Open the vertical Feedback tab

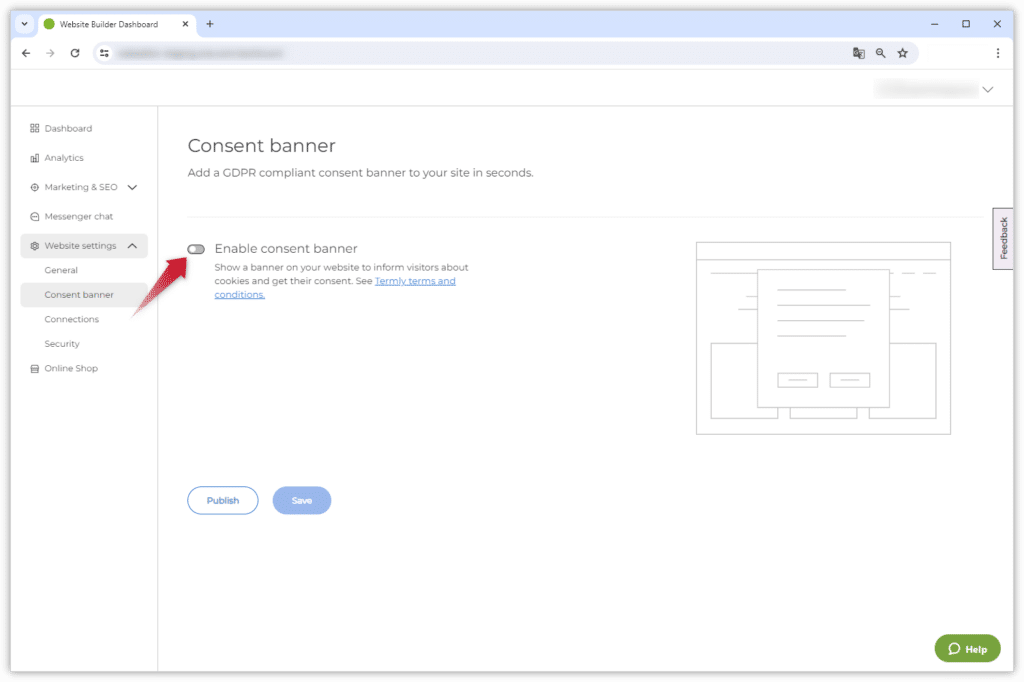coord(1003,238)
